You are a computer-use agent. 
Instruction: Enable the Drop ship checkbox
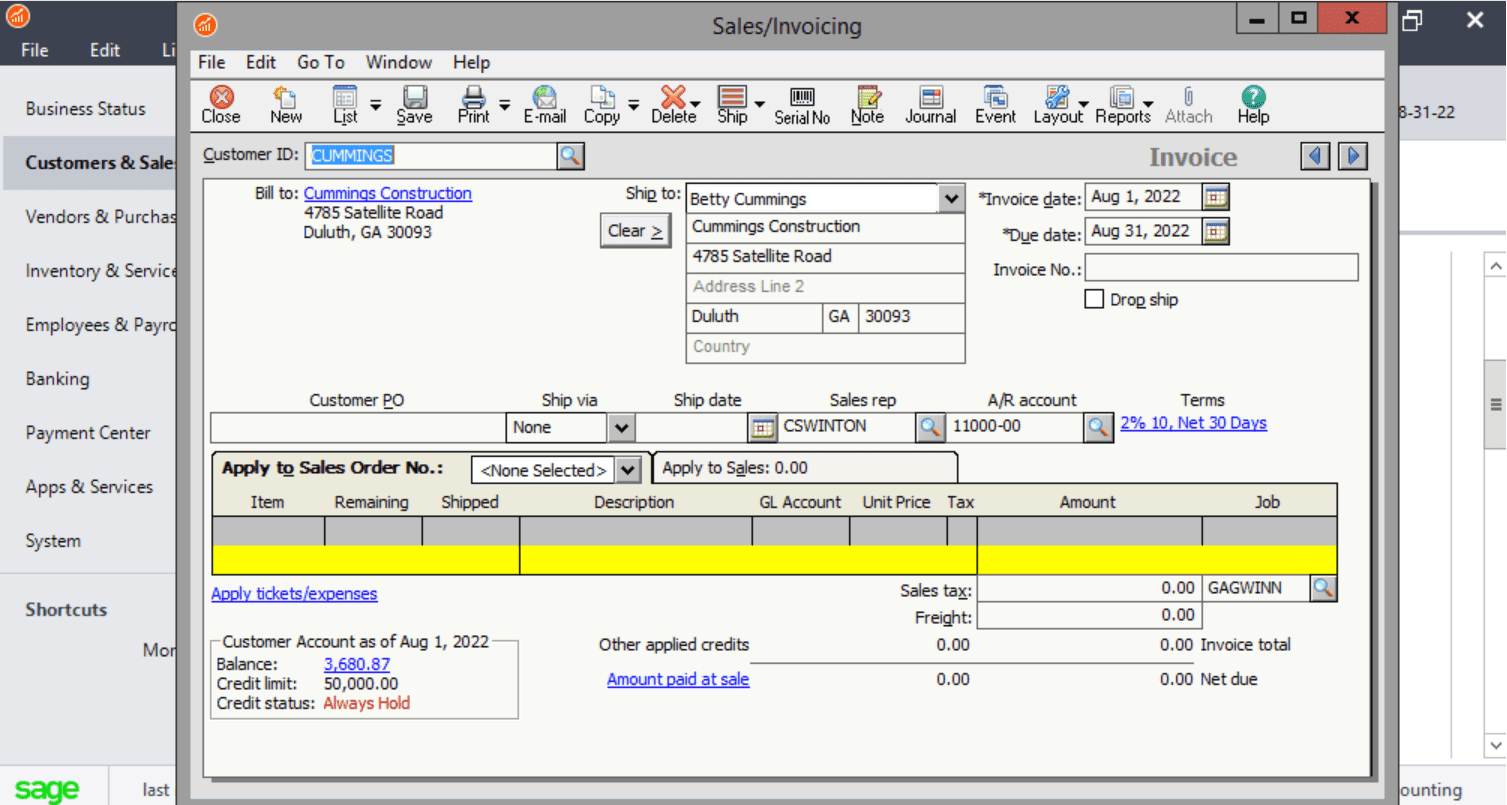[1094, 299]
